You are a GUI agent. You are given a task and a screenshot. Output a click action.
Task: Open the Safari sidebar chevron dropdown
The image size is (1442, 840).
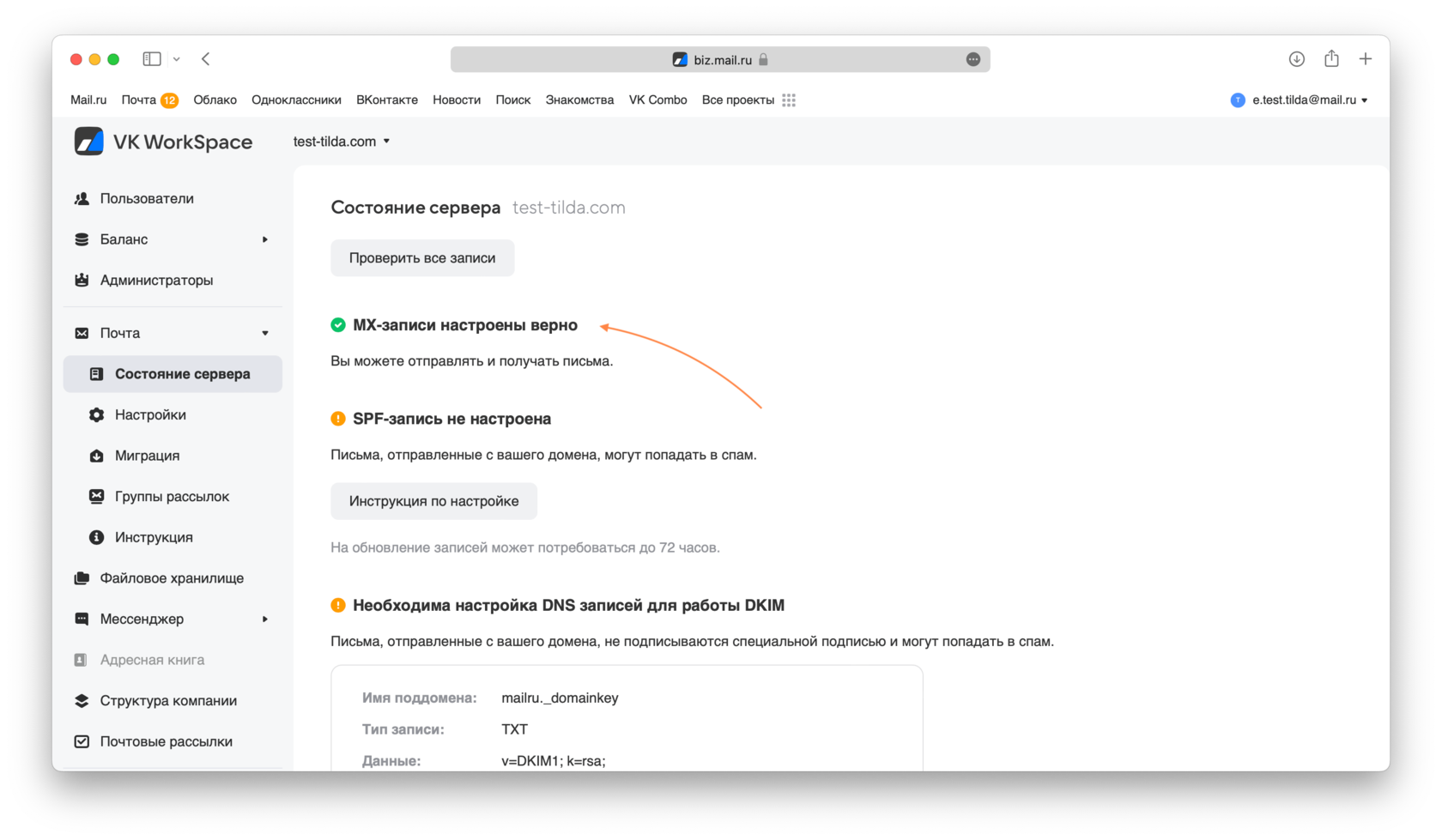pyautogui.click(x=177, y=59)
